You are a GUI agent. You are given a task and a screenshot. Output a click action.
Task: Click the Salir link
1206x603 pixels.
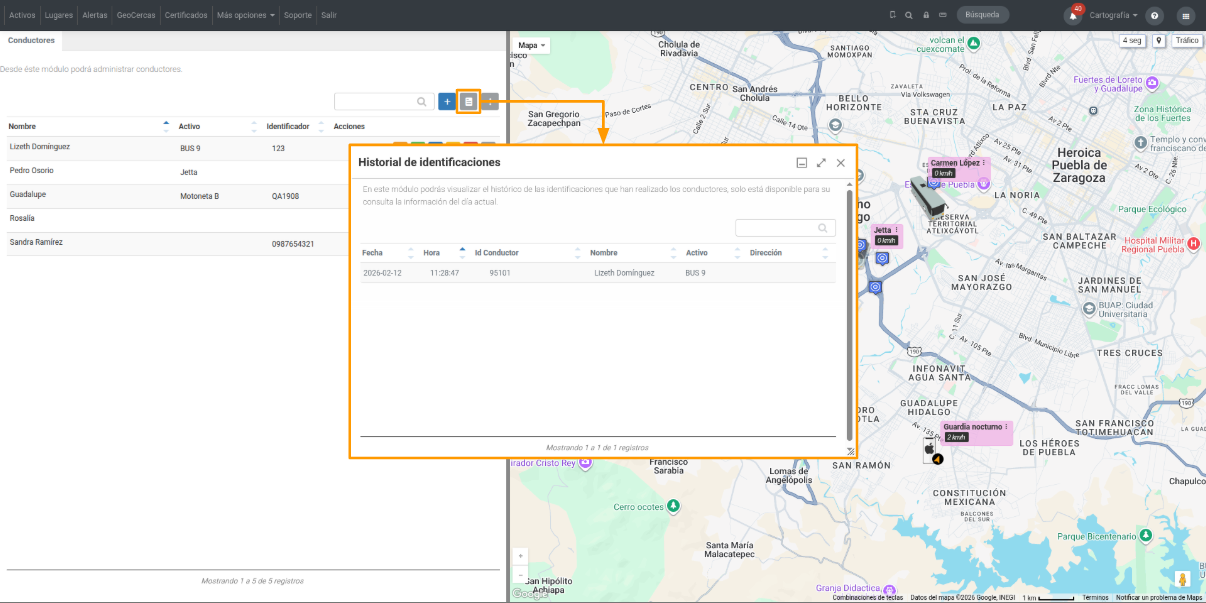[x=329, y=15]
